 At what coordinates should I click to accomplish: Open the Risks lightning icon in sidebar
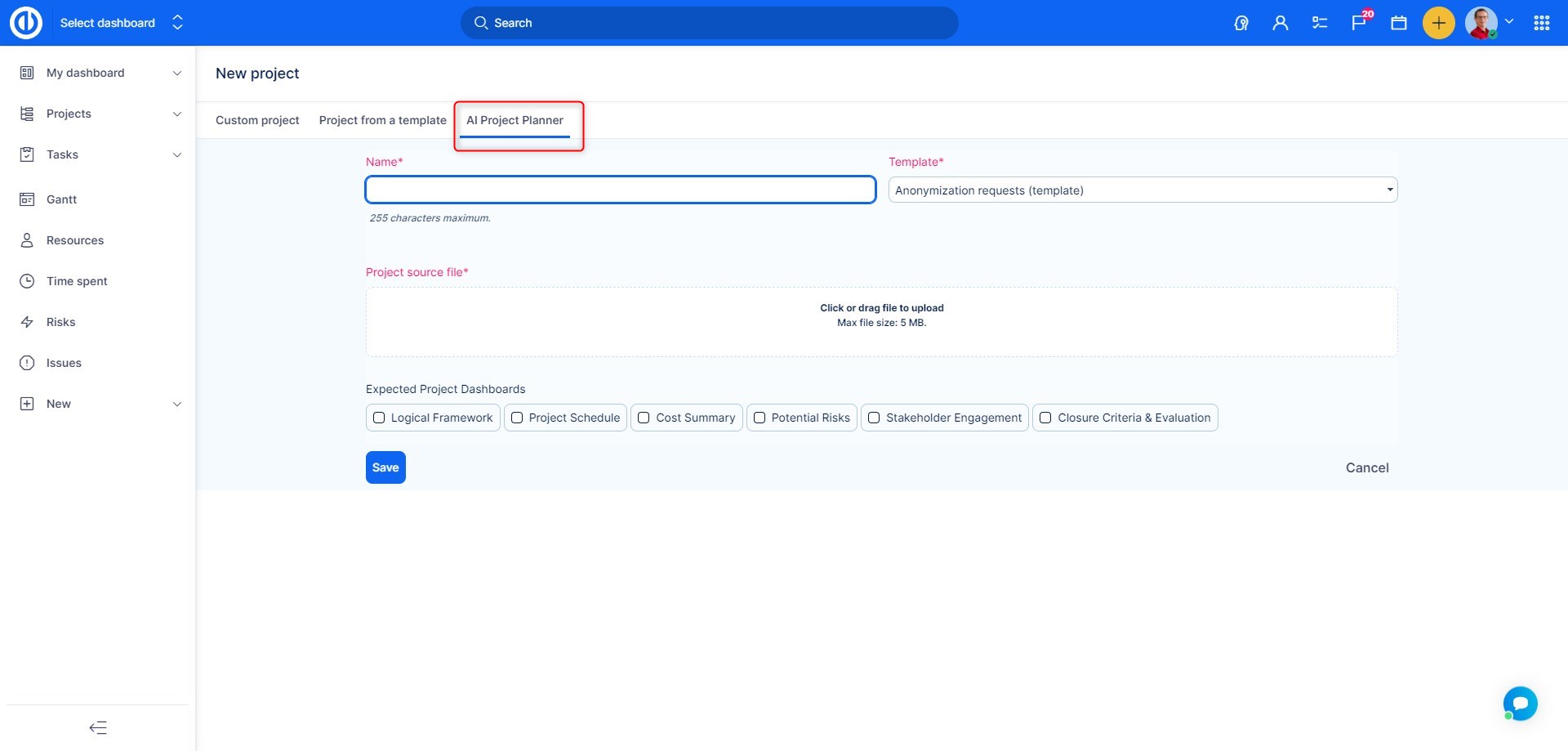click(x=27, y=322)
